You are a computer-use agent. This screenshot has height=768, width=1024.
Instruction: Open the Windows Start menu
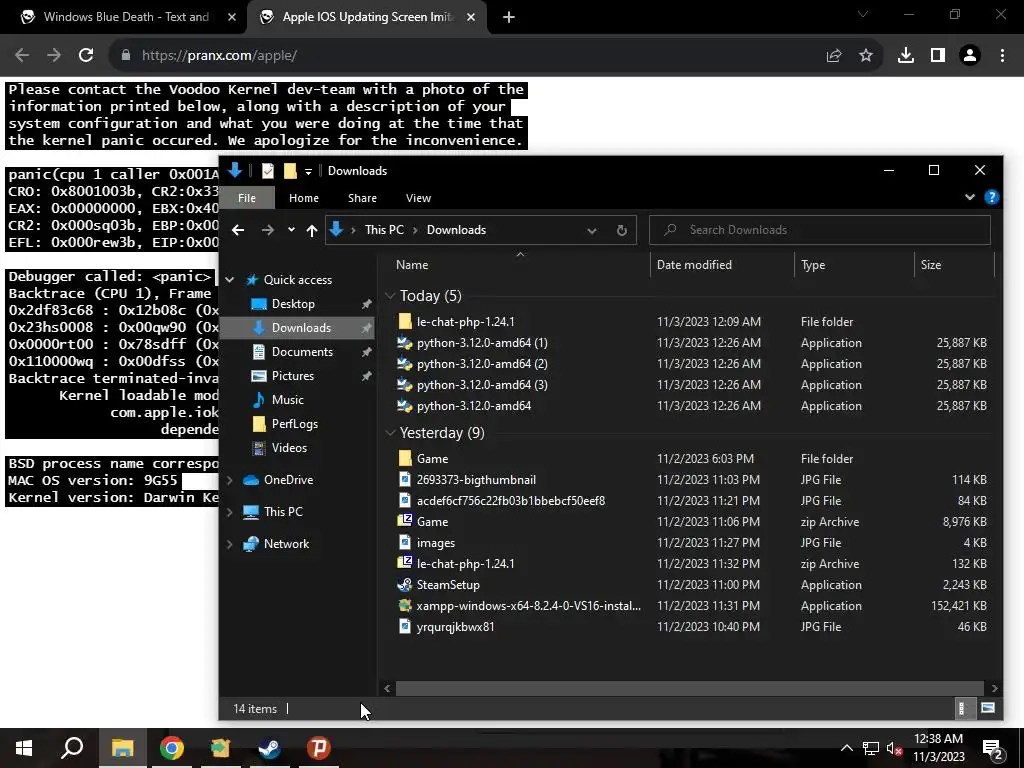pyautogui.click(x=24, y=748)
